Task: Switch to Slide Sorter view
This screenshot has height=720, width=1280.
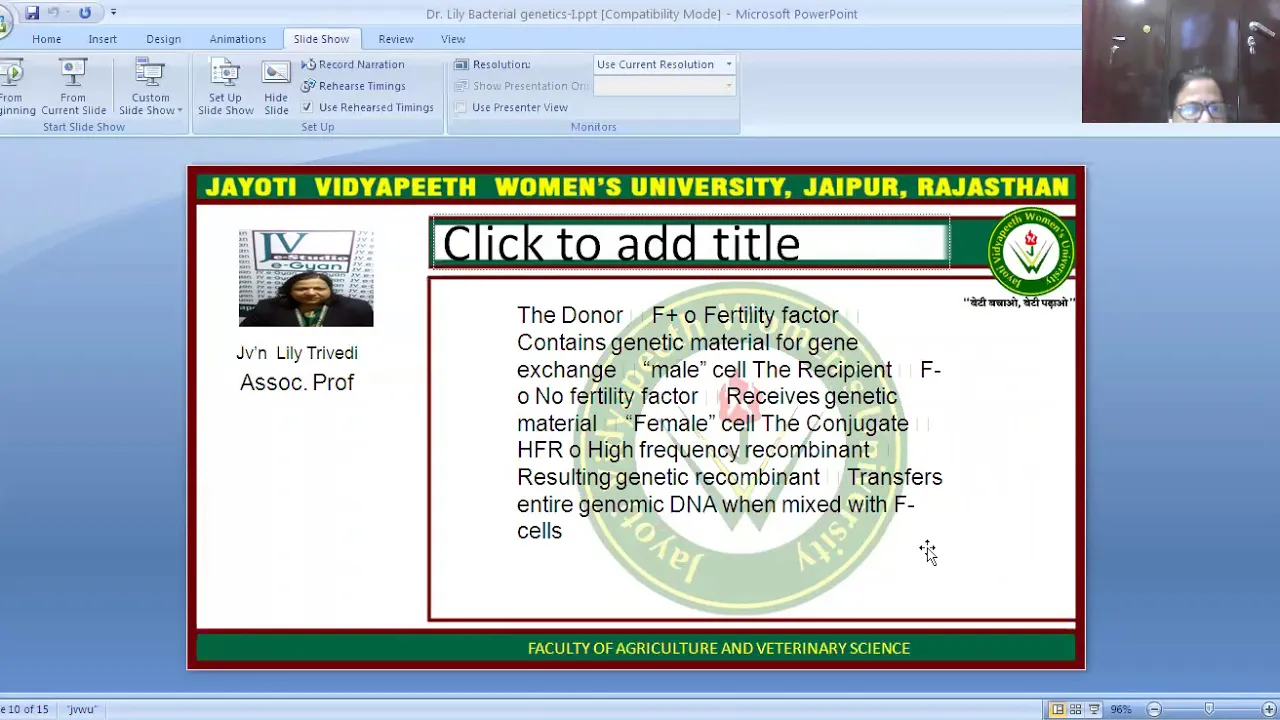Action: [x=1076, y=709]
